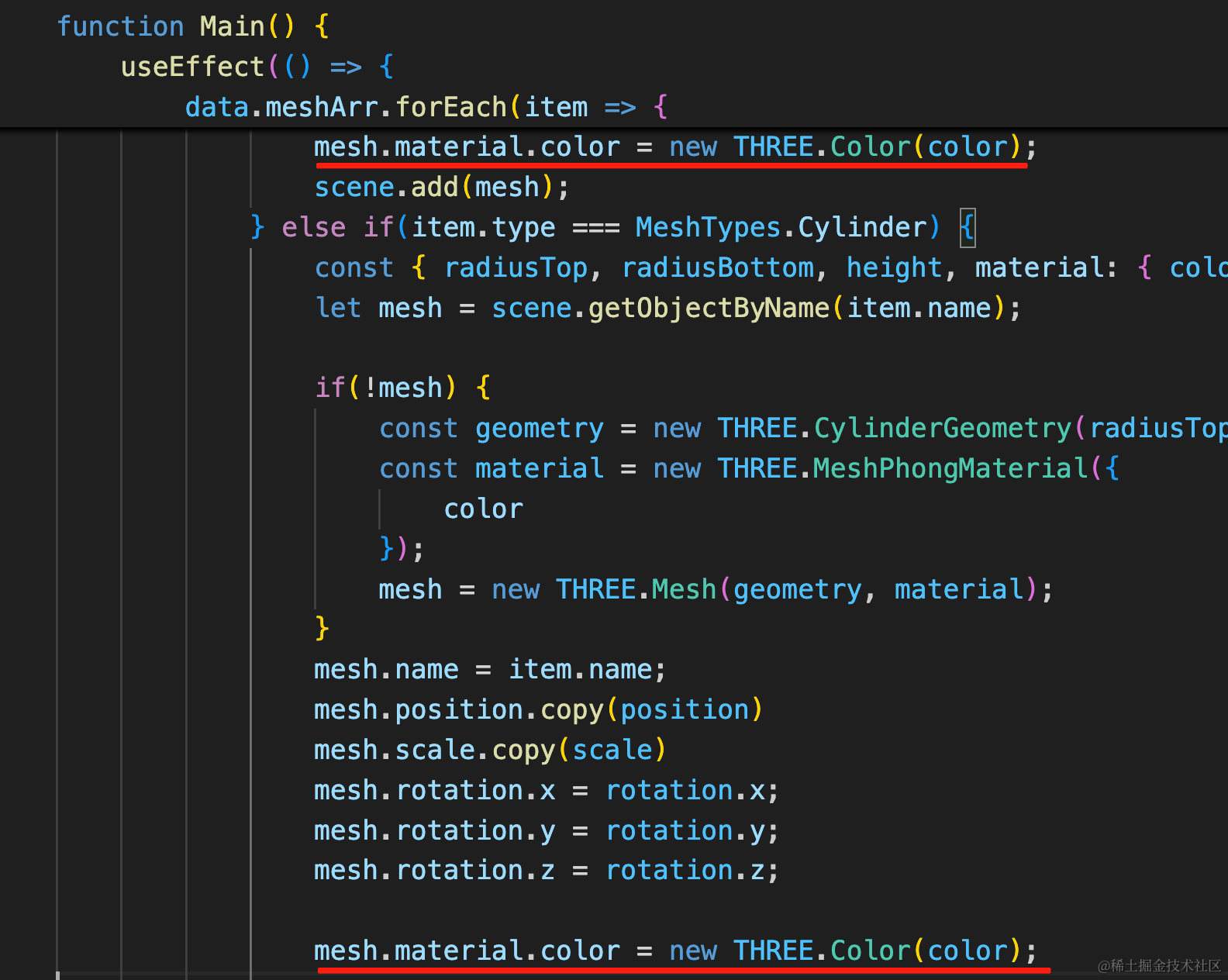This screenshot has height=980, width=1228.
Task: Click 'mesh = new THREE.Mesh(geometry, material);' line
Action: click(x=716, y=590)
